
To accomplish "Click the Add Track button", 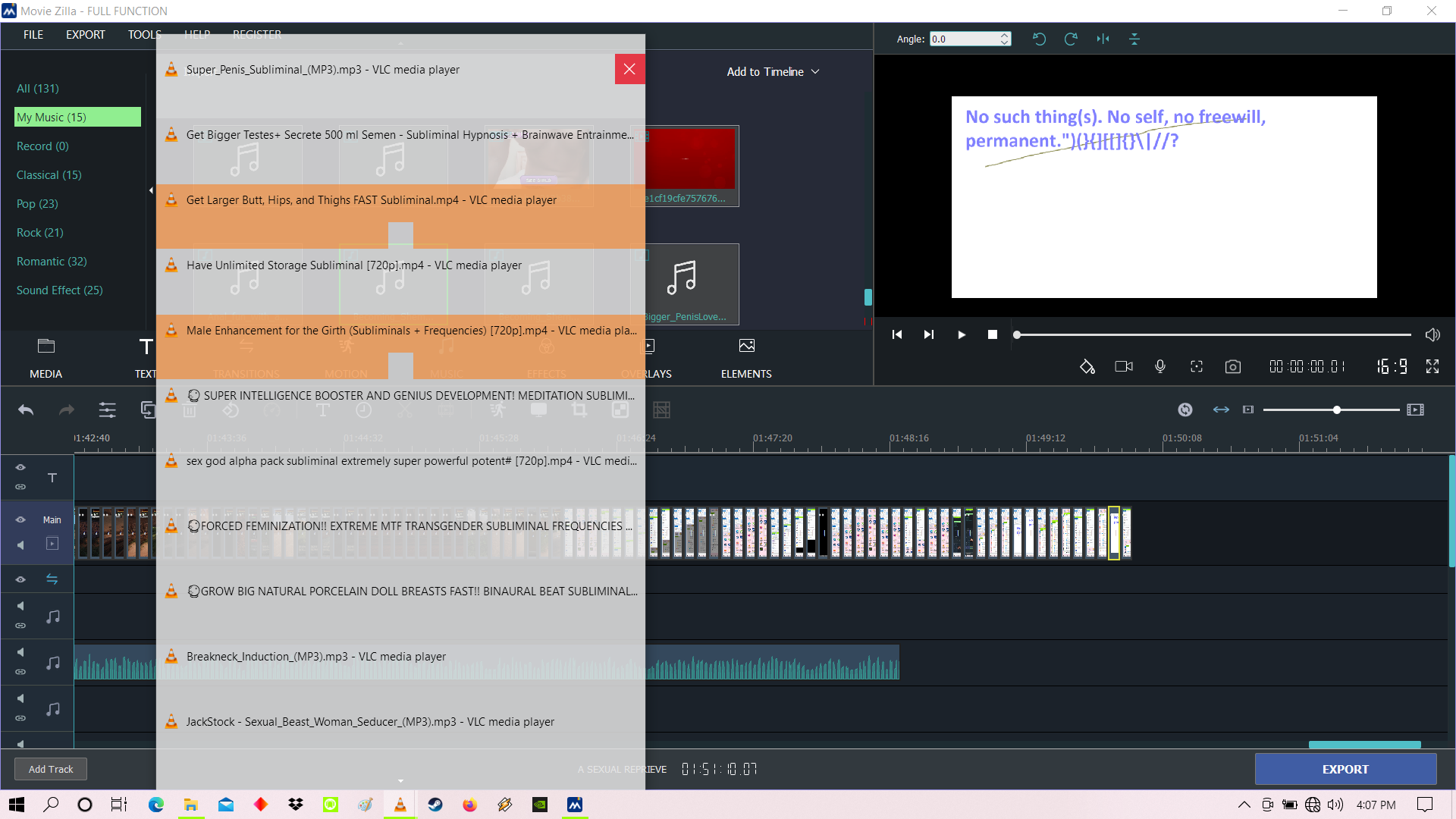I will [x=51, y=769].
